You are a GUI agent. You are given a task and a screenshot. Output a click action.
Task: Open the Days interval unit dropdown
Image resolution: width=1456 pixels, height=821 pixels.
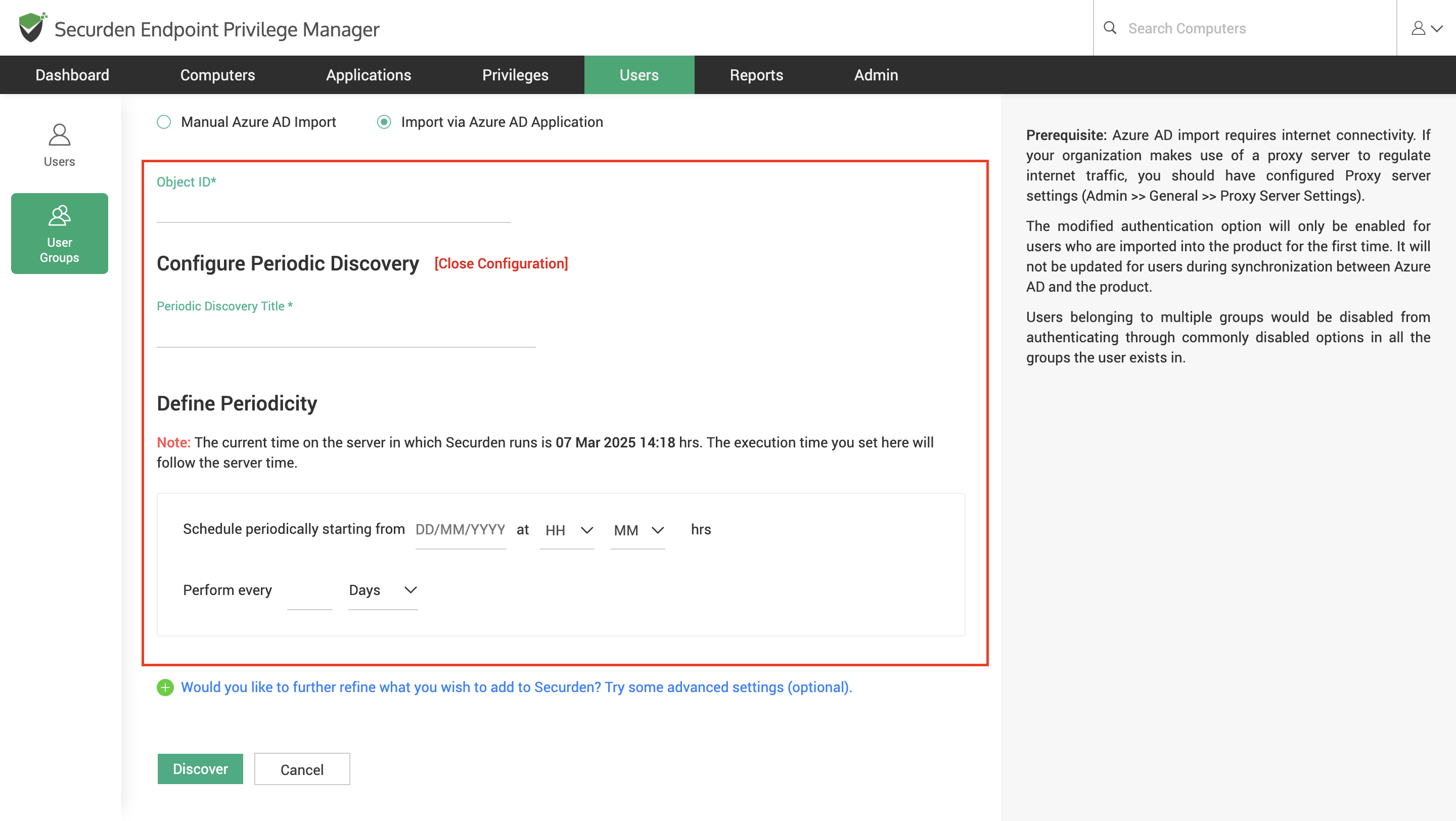[x=383, y=590]
